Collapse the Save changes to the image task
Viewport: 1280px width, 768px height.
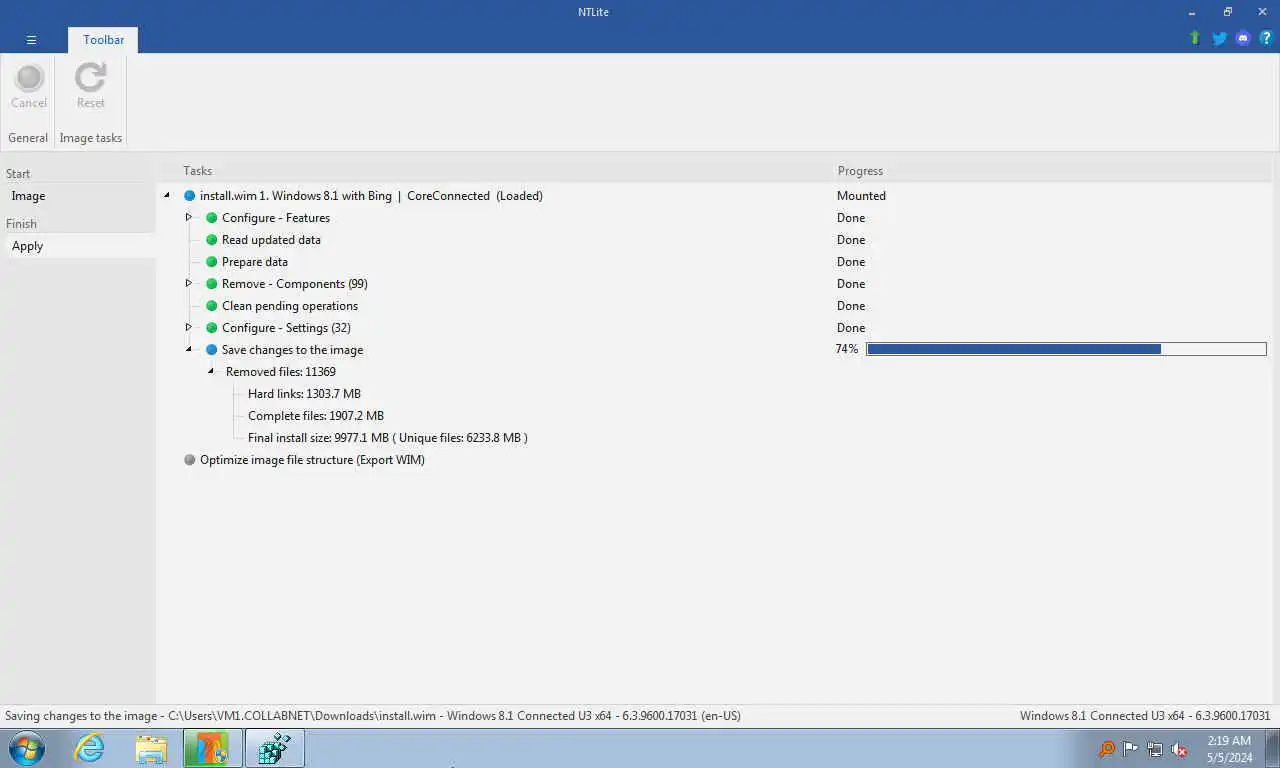(x=189, y=350)
